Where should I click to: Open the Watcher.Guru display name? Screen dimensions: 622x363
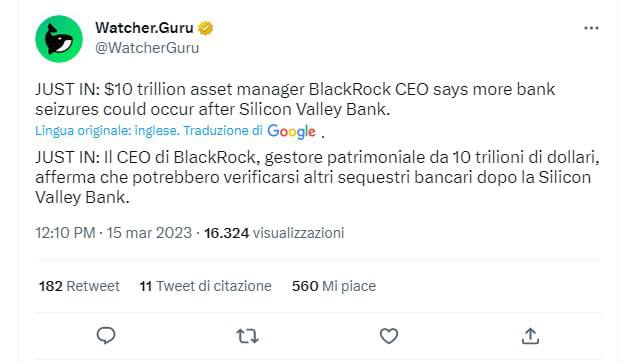(144, 28)
